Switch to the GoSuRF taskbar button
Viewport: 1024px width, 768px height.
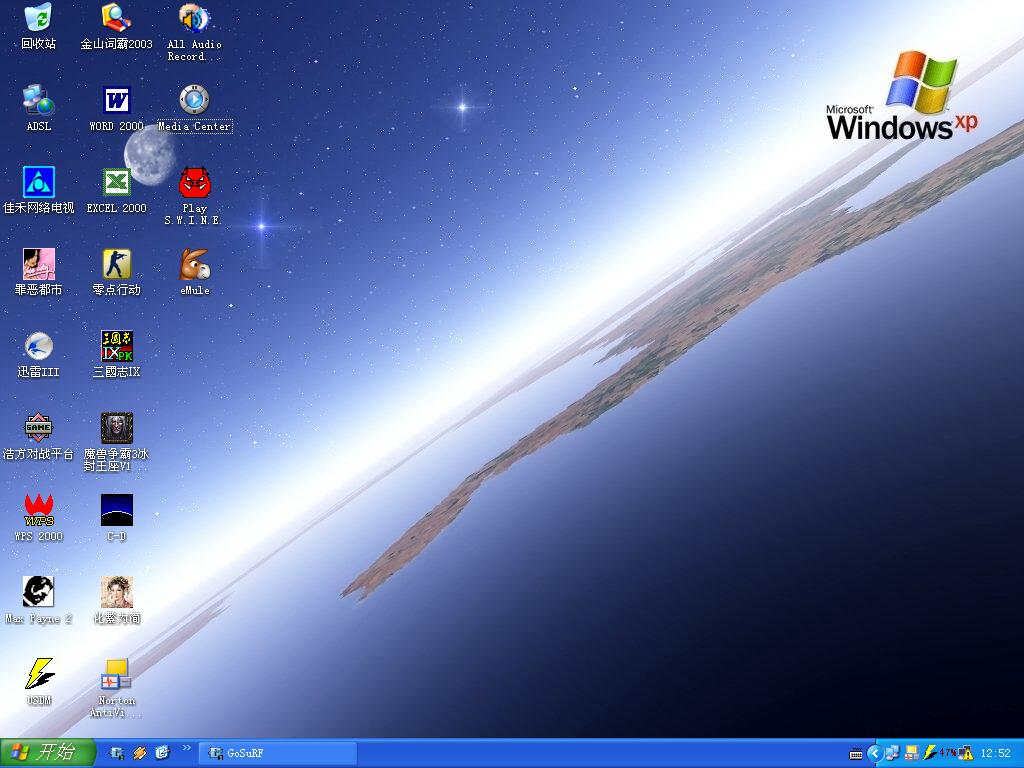coord(278,753)
